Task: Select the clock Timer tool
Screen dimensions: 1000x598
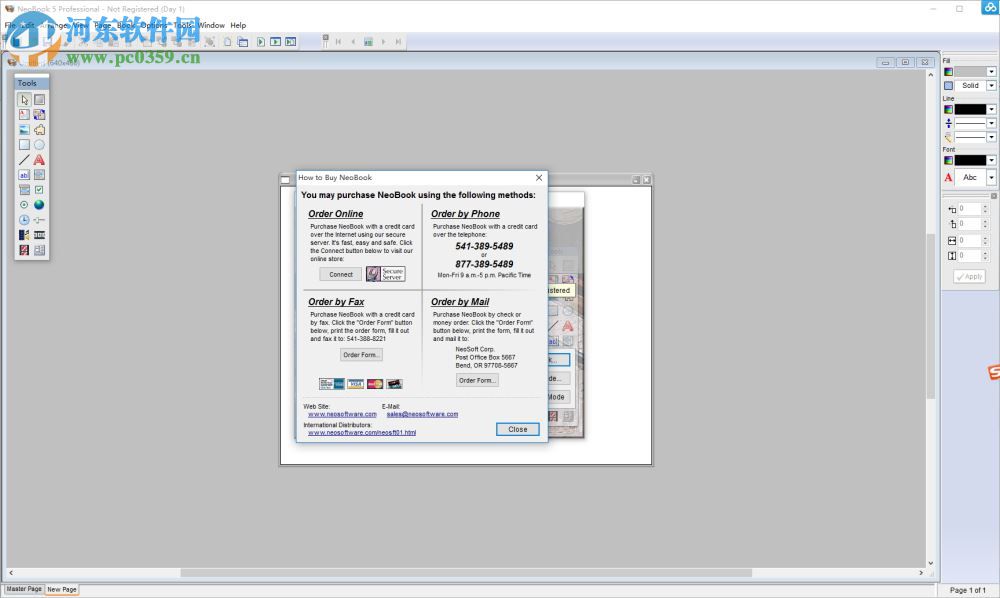Action: (24, 220)
